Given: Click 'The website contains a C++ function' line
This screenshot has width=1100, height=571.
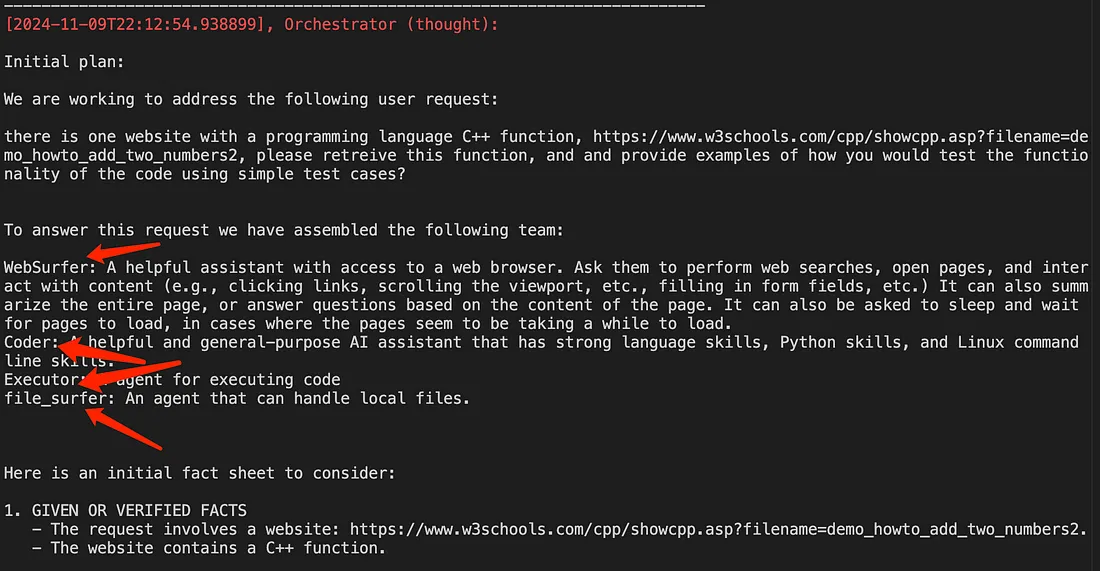Looking at the screenshot, I should click(217, 548).
